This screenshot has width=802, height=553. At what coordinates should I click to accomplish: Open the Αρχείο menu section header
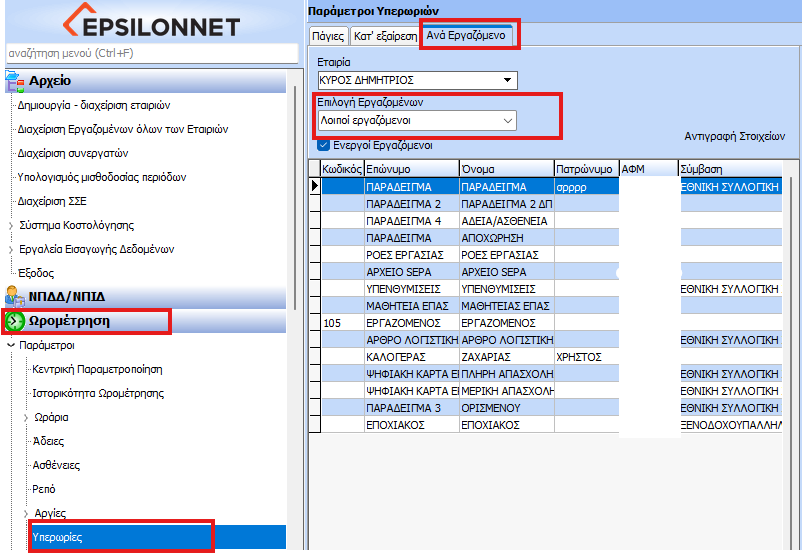coord(146,81)
